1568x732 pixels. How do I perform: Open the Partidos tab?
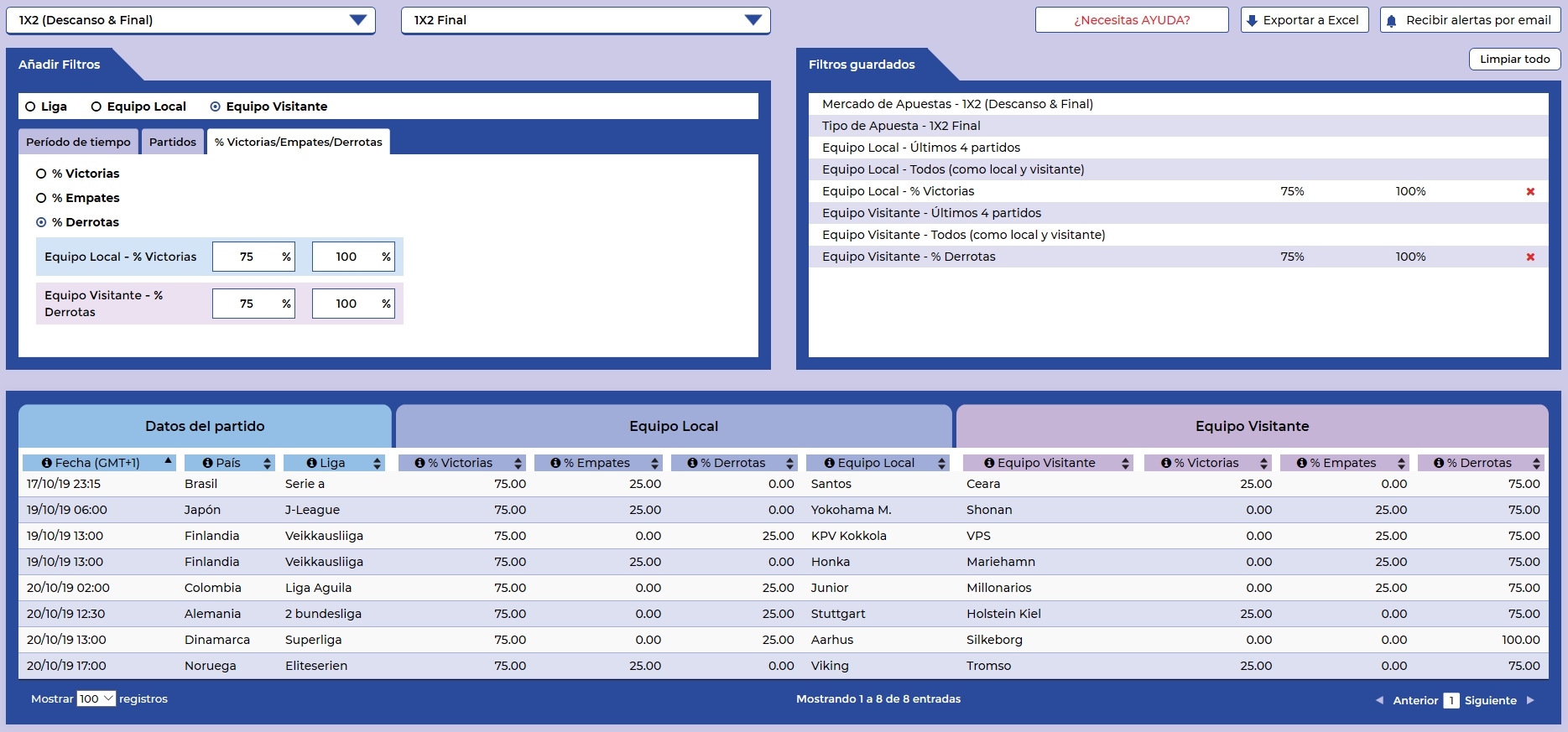tap(173, 142)
